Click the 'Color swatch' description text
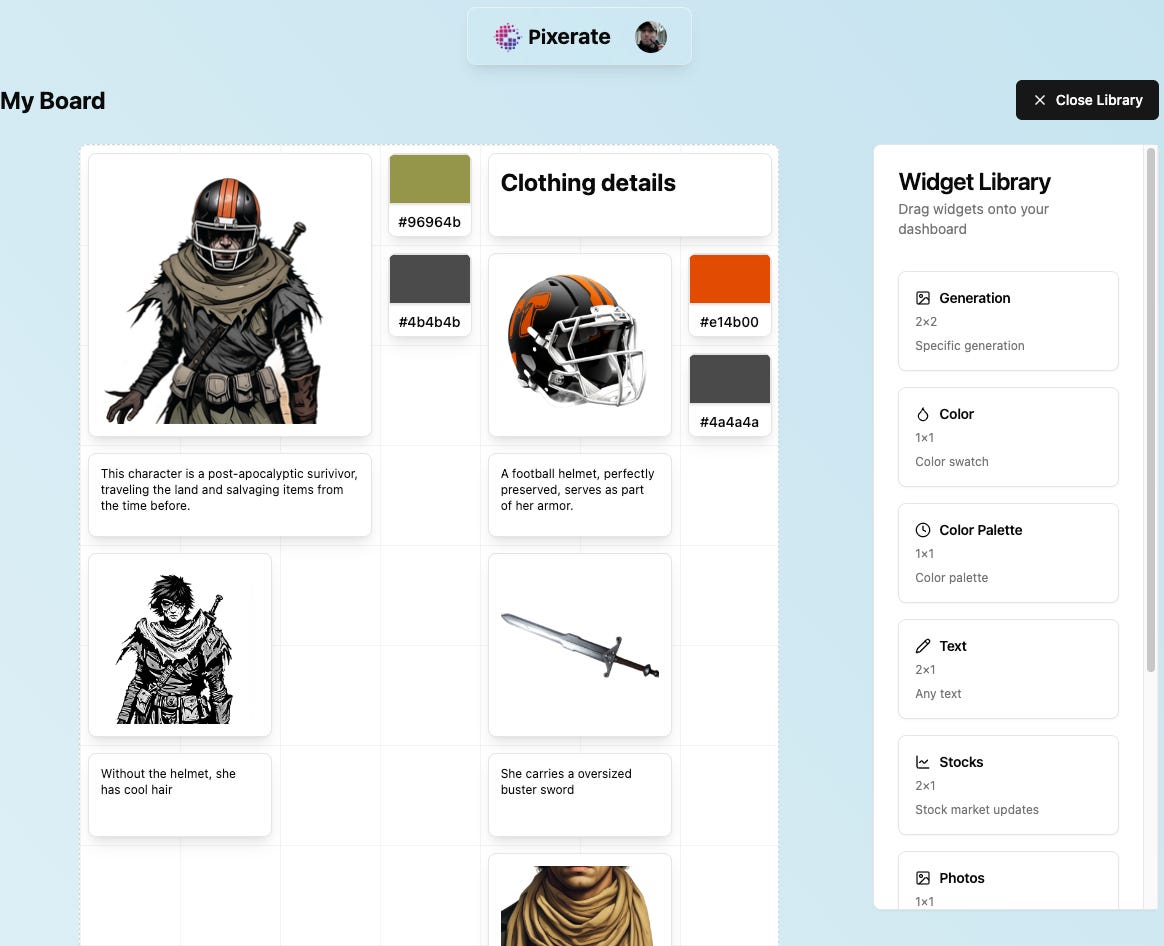This screenshot has width=1164, height=946. [952, 462]
